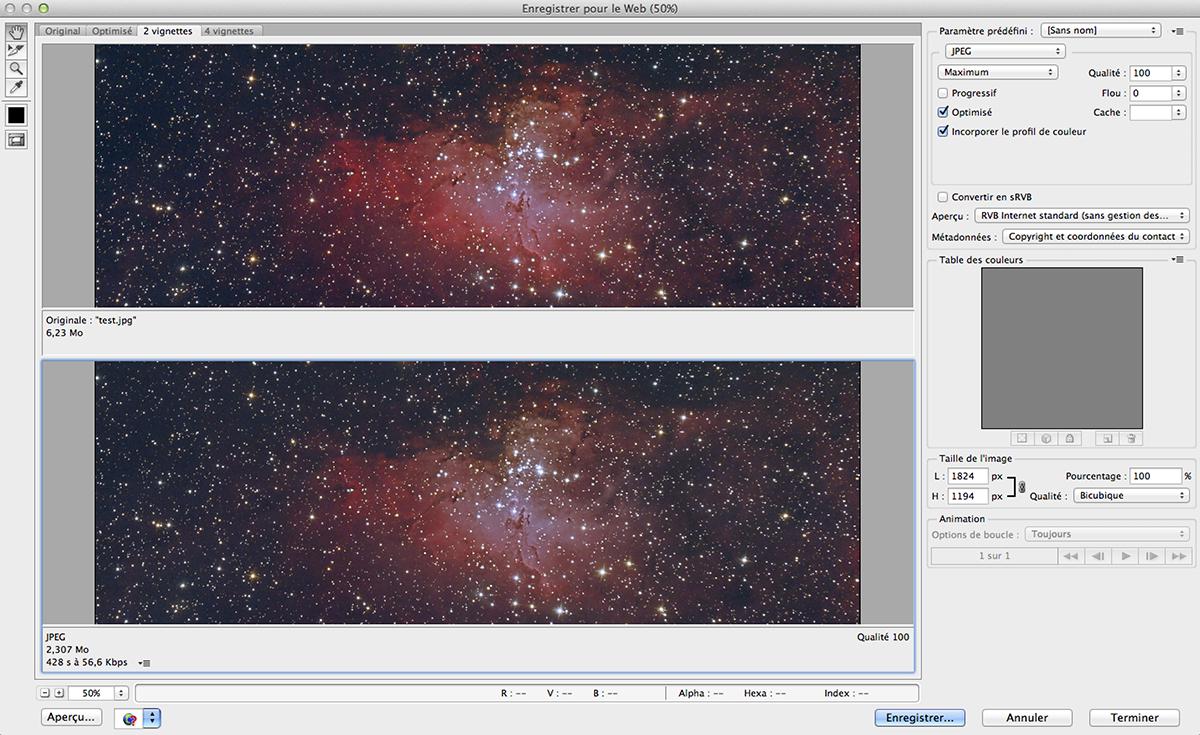Click the delete color trash icon
The width and height of the screenshot is (1200, 735).
click(1131, 438)
